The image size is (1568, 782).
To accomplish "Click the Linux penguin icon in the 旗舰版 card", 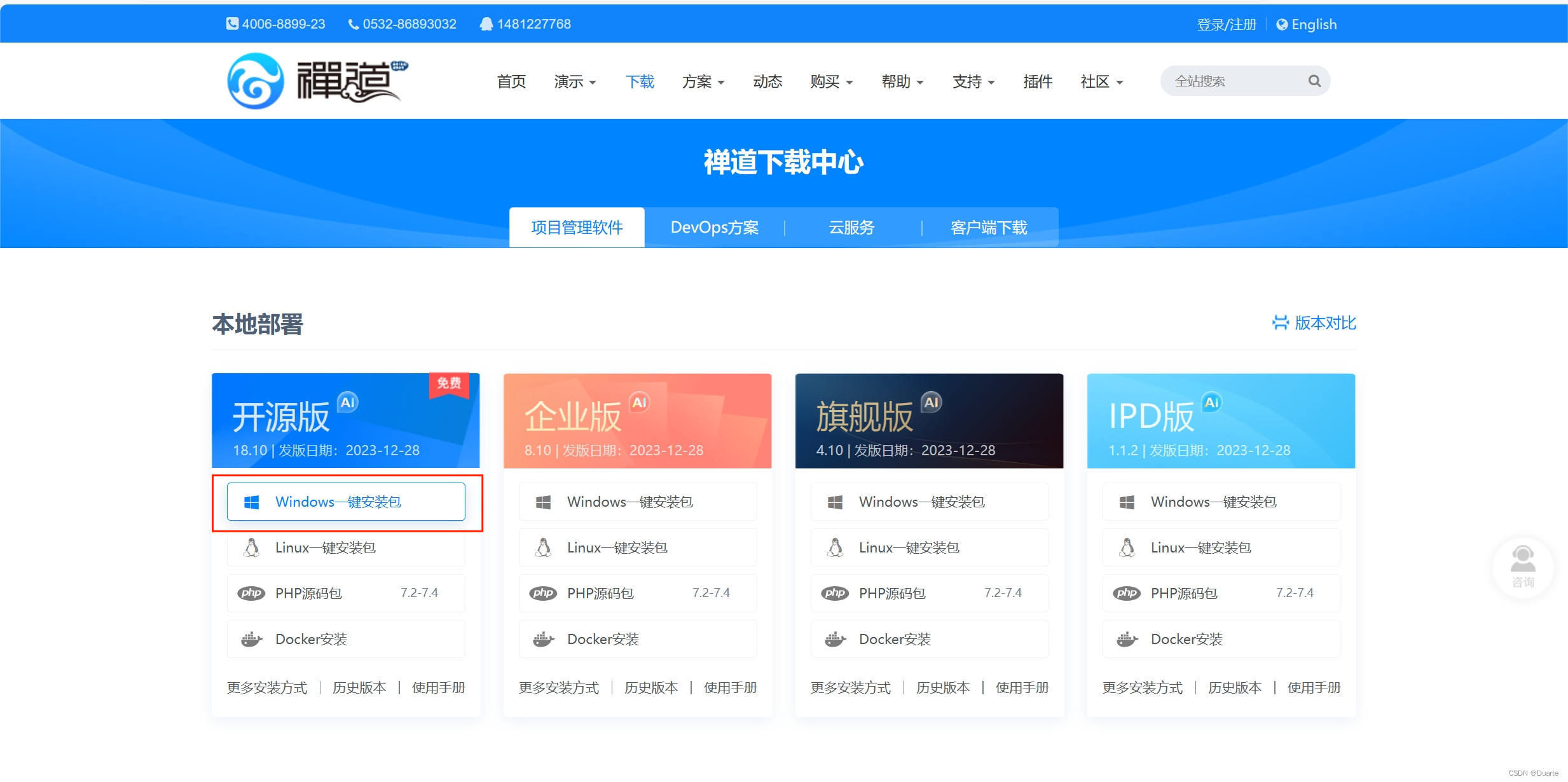I will [x=836, y=547].
